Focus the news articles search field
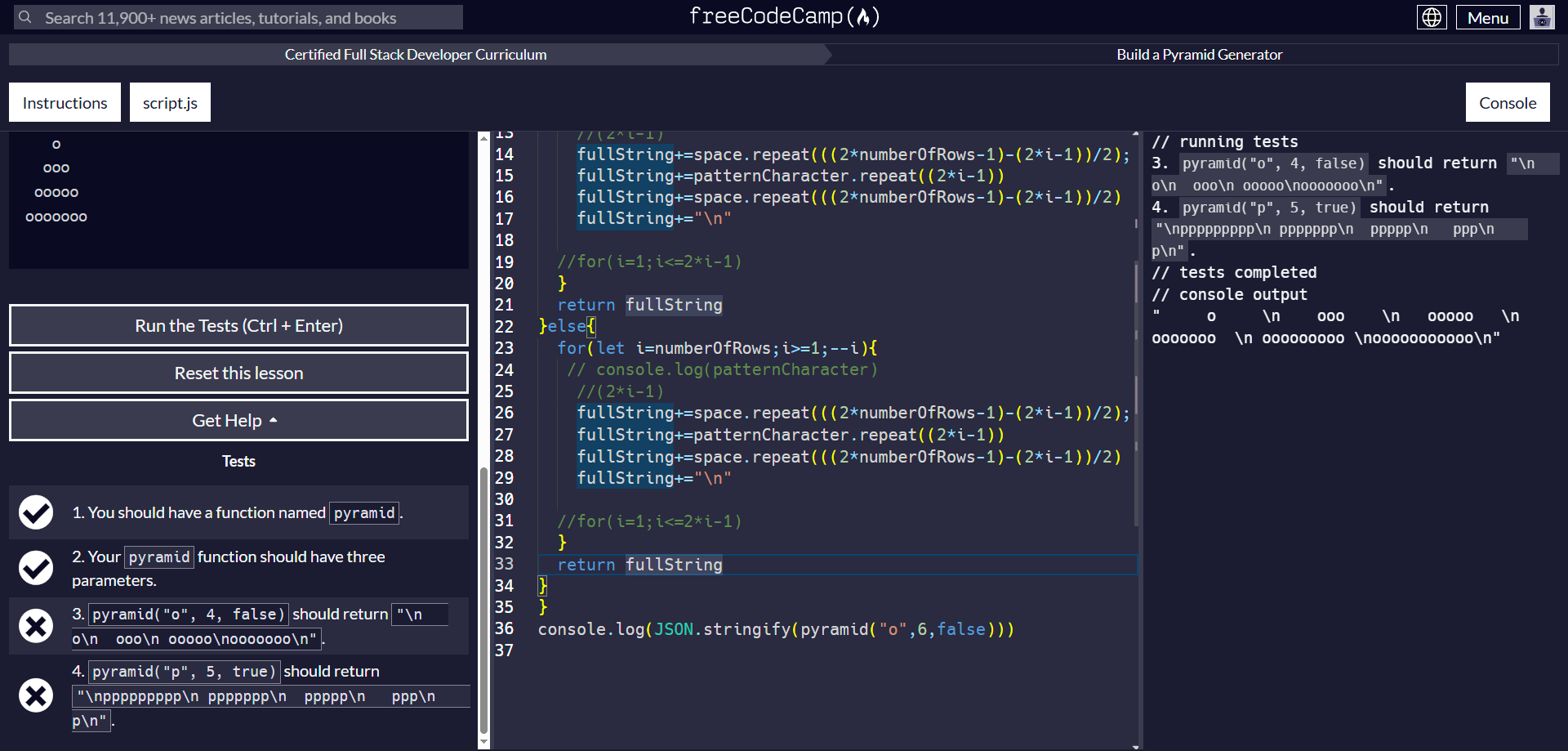Viewport: 1568px width, 751px height. point(238,17)
